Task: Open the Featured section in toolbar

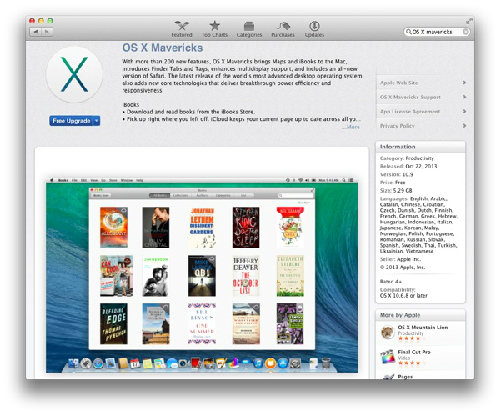Action: (182, 29)
